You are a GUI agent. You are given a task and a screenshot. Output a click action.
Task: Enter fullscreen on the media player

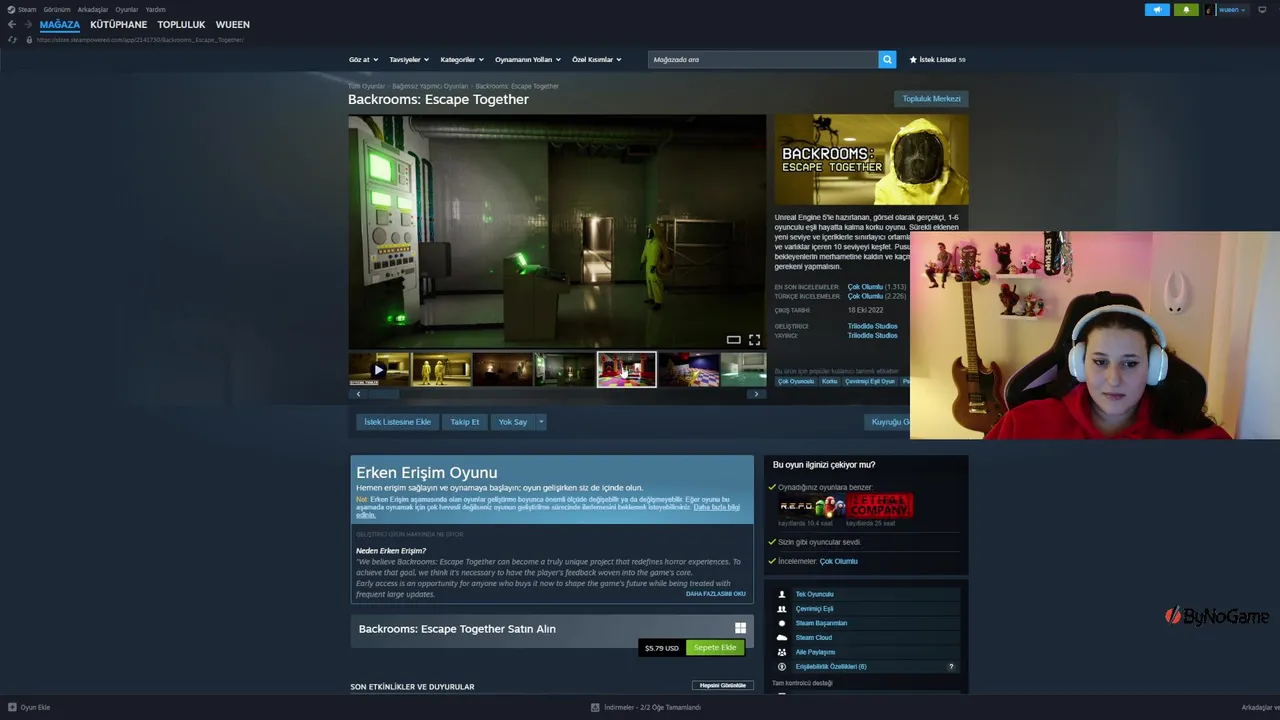(x=754, y=340)
